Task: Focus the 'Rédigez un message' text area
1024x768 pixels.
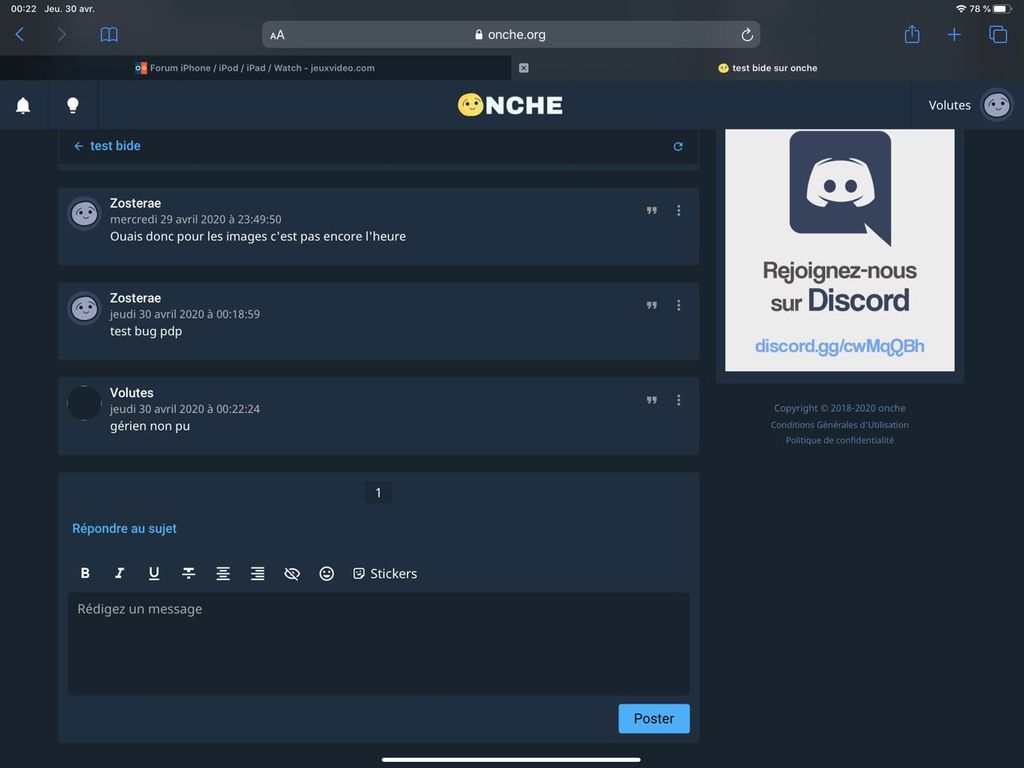Action: [378, 643]
